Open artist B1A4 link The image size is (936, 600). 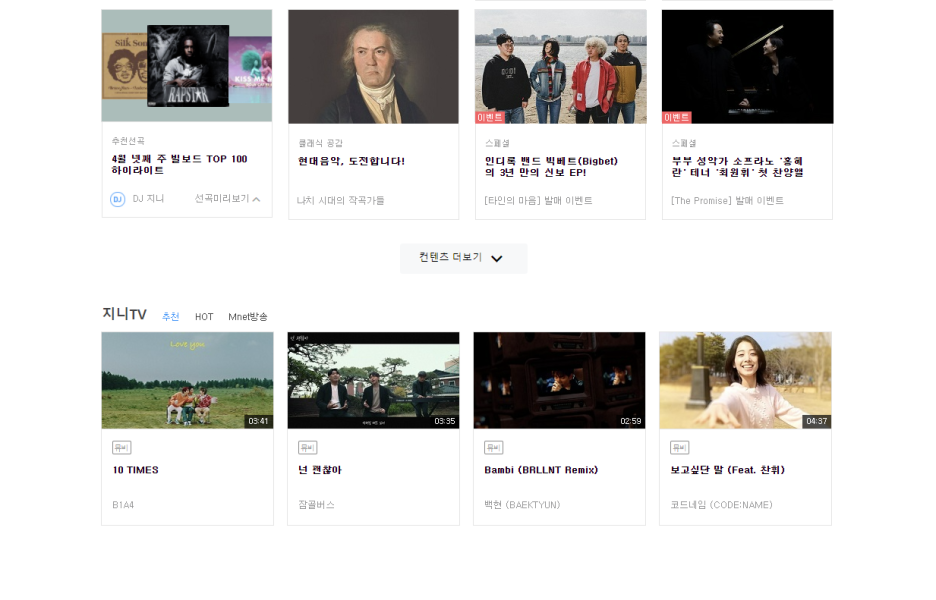(x=123, y=505)
